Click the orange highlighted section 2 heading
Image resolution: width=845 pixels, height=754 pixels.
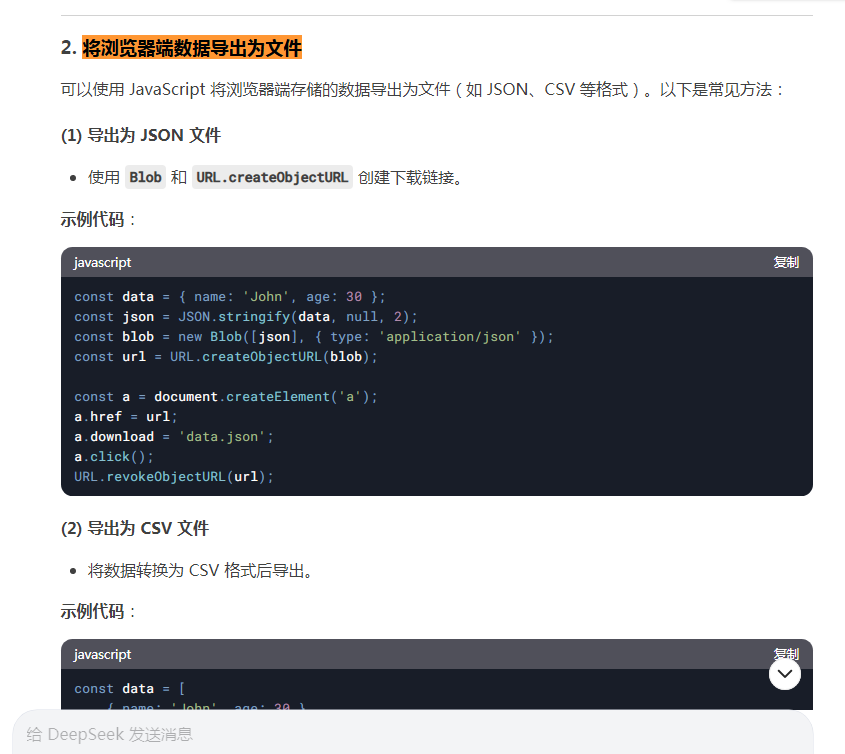click(x=192, y=47)
